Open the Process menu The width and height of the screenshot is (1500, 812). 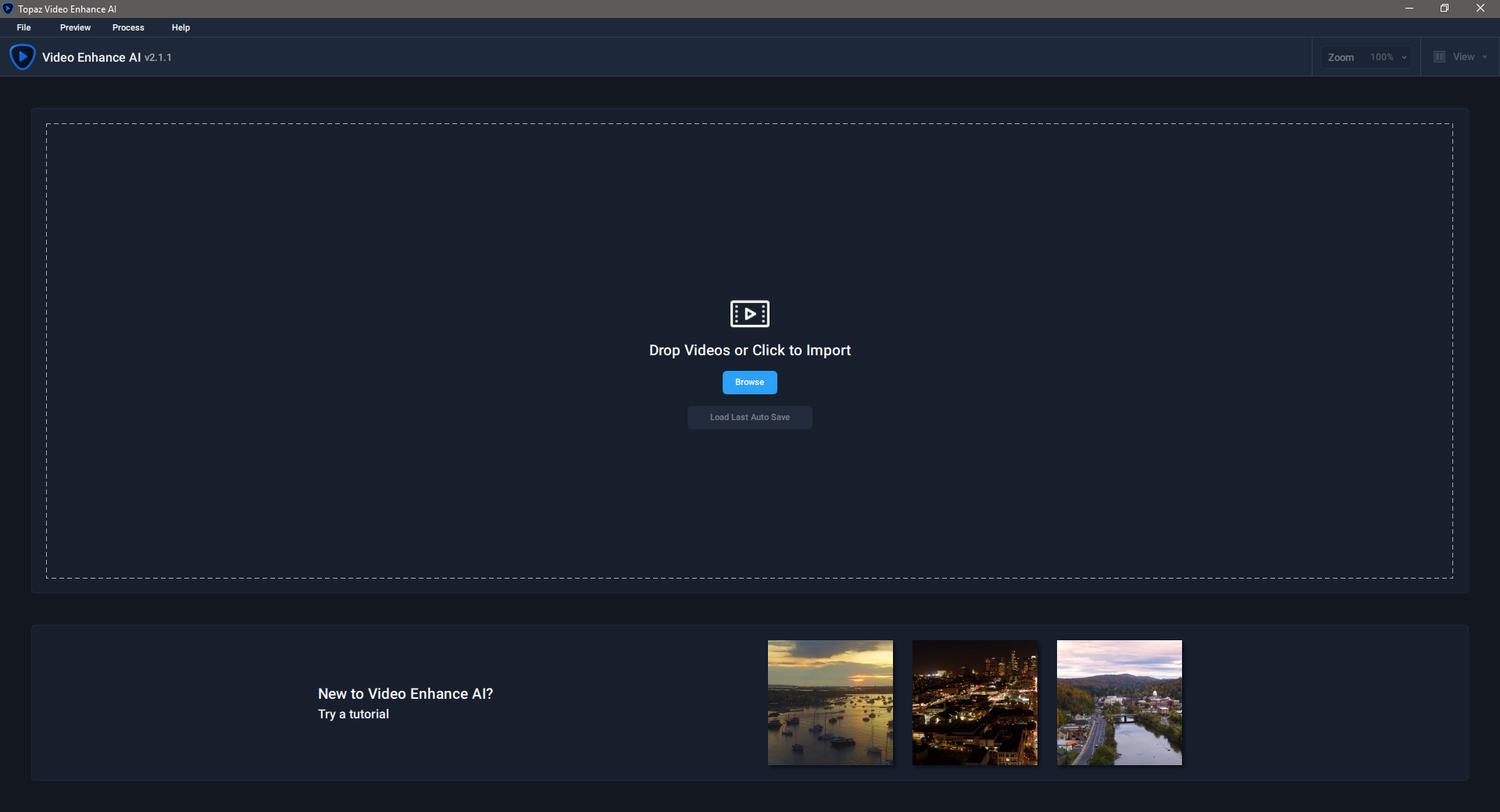coord(128,27)
